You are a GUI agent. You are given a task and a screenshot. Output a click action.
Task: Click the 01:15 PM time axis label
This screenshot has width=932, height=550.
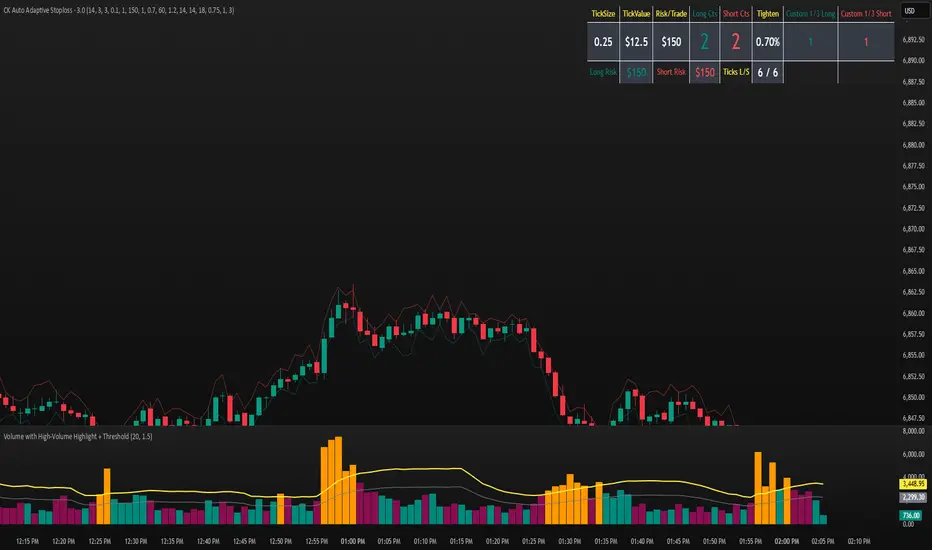coord(461,542)
